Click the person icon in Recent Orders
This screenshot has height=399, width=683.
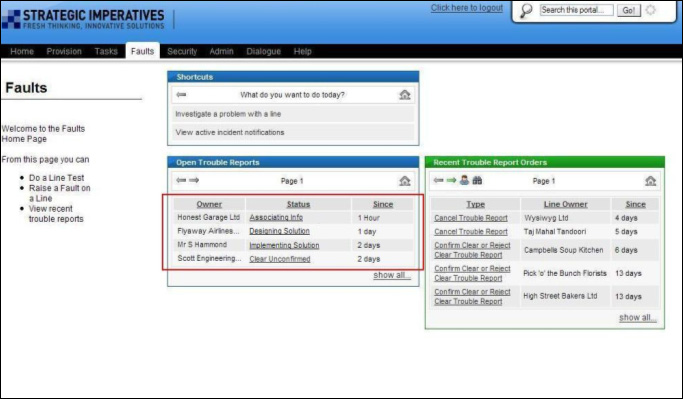[x=464, y=180]
